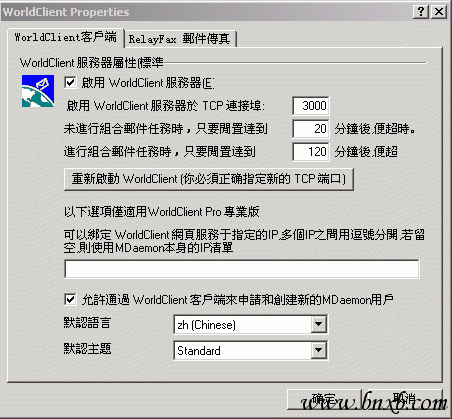The height and width of the screenshot is (419, 452).
Task: Click the IP binding text box
Action: pyautogui.click(x=242, y=269)
